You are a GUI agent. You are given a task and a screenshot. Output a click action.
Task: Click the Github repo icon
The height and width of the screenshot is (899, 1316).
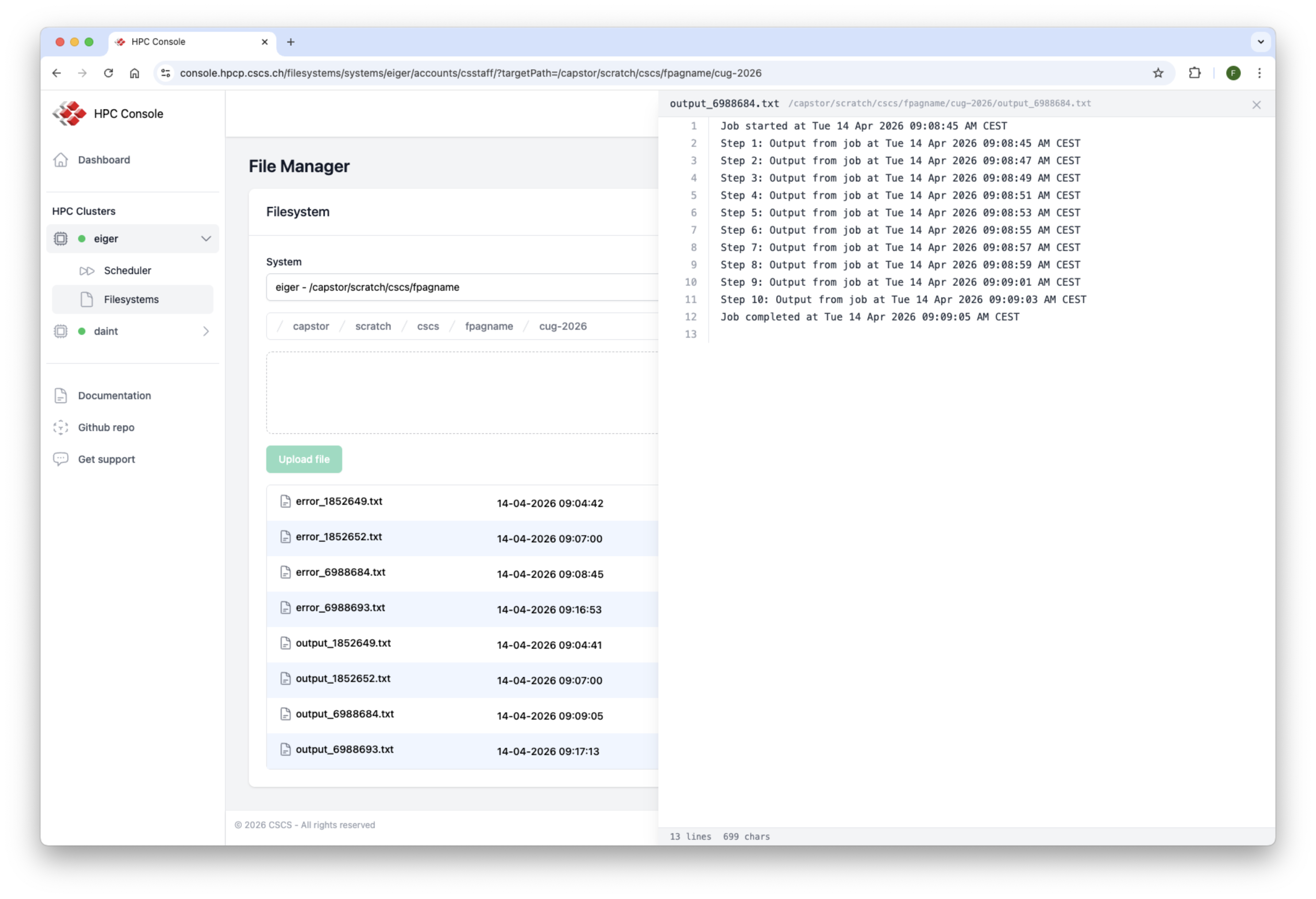point(60,427)
